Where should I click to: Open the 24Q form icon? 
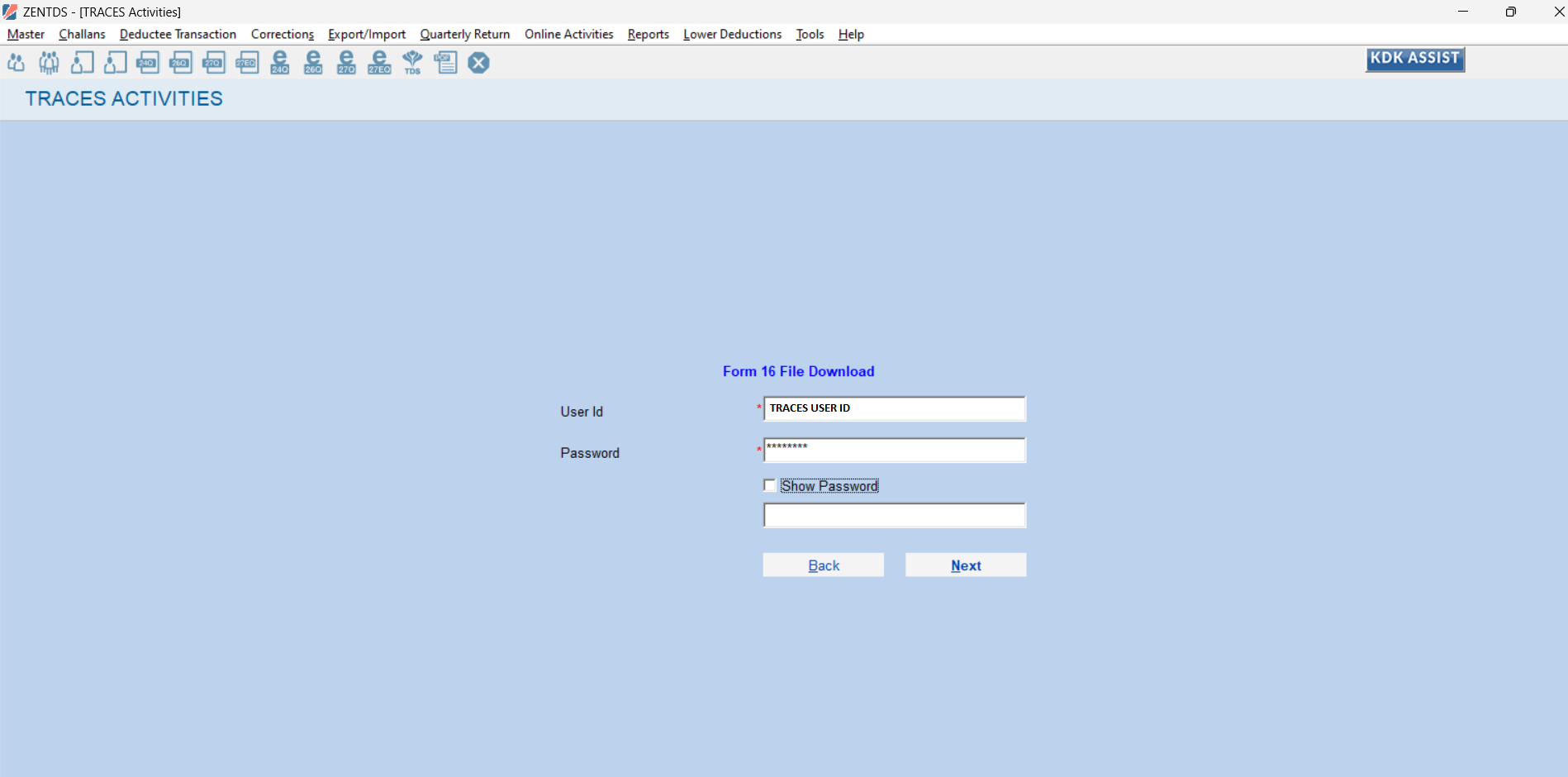coord(148,63)
